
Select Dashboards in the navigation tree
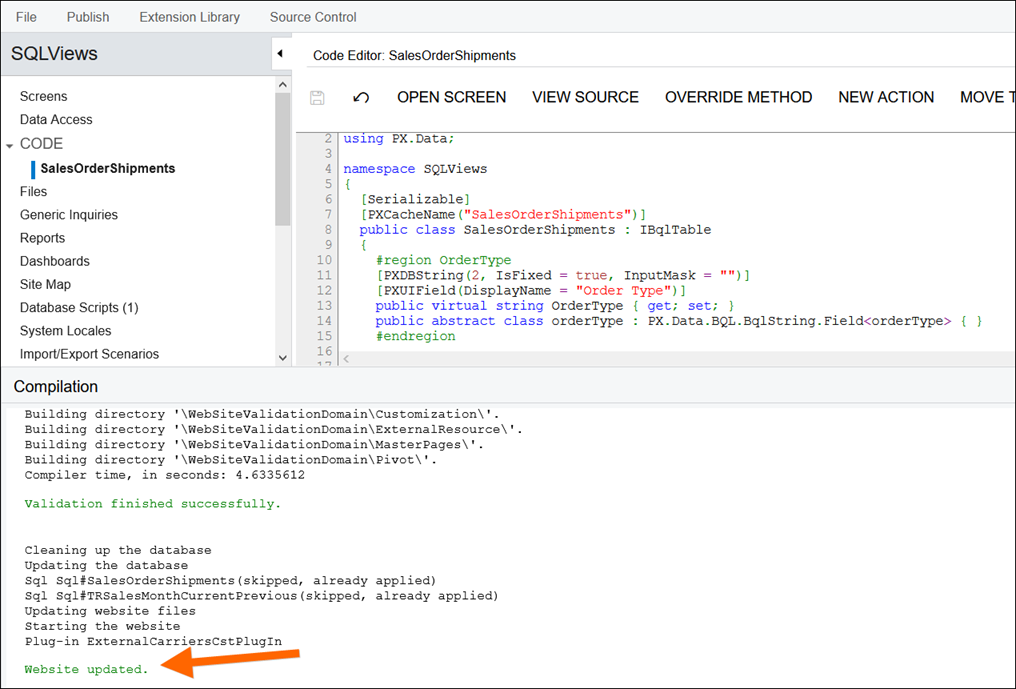point(54,262)
